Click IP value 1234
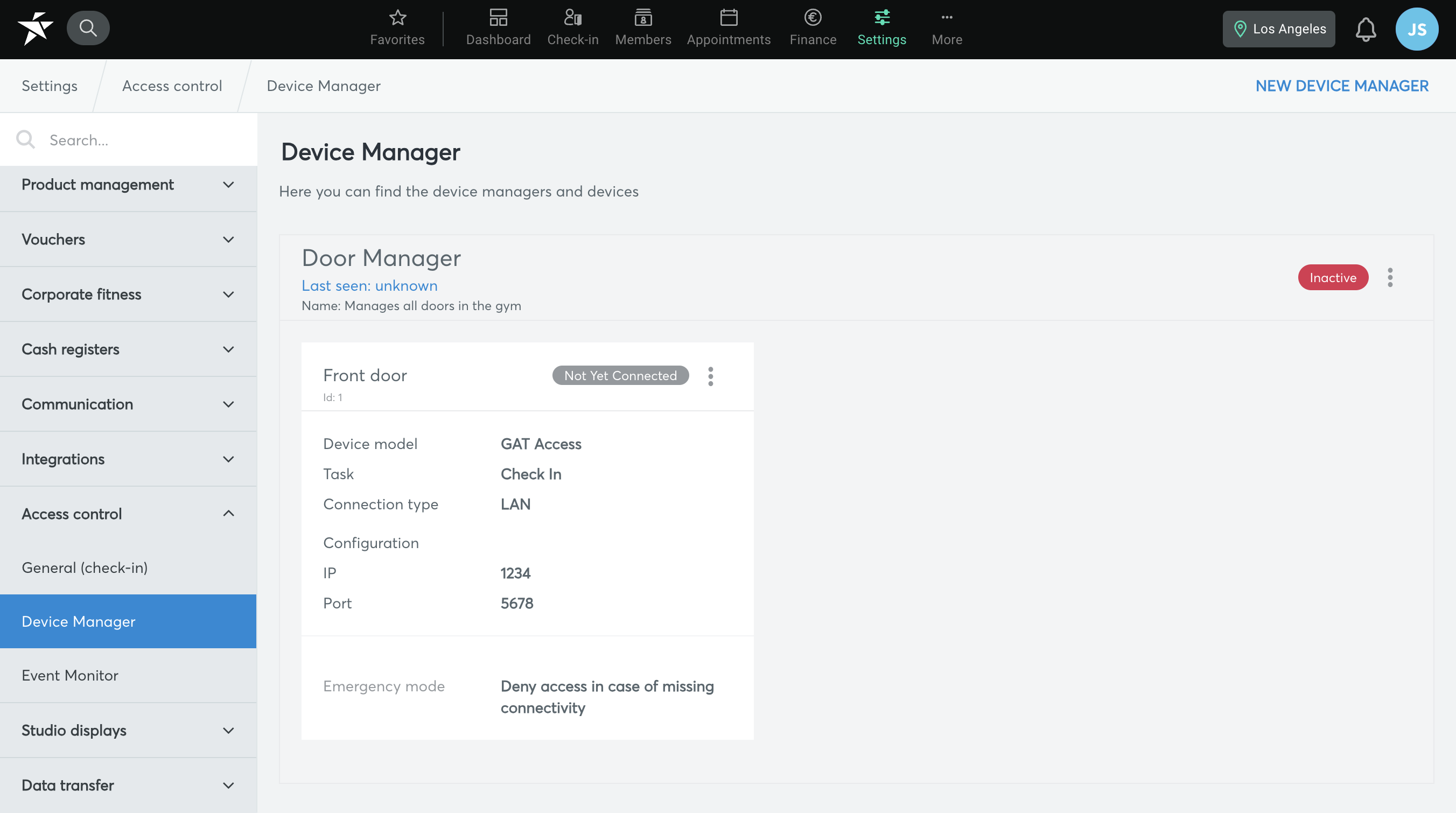 [x=515, y=573]
